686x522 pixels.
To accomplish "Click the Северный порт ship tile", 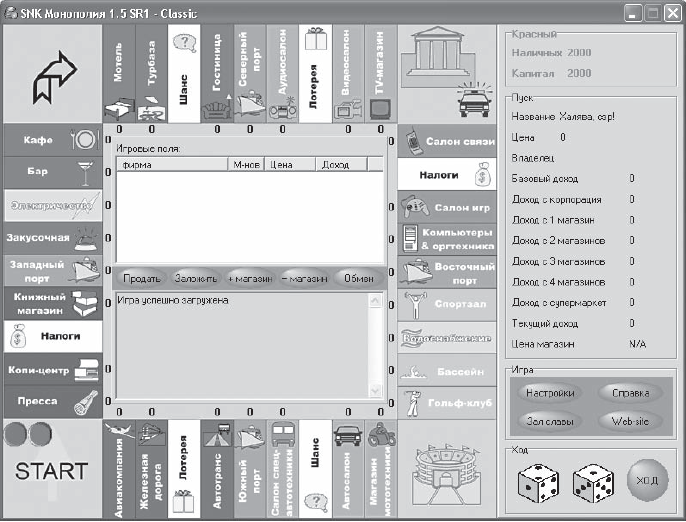I will [250, 74].
